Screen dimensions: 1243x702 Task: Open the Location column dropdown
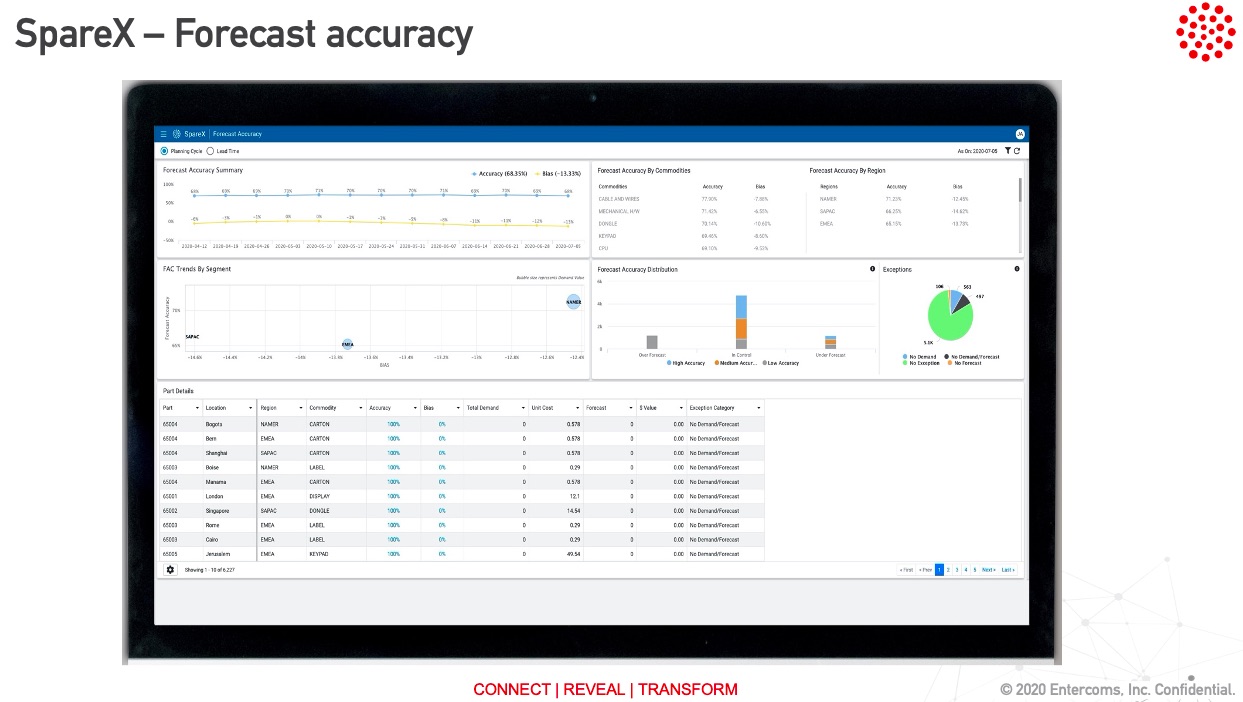coord(250,408)
